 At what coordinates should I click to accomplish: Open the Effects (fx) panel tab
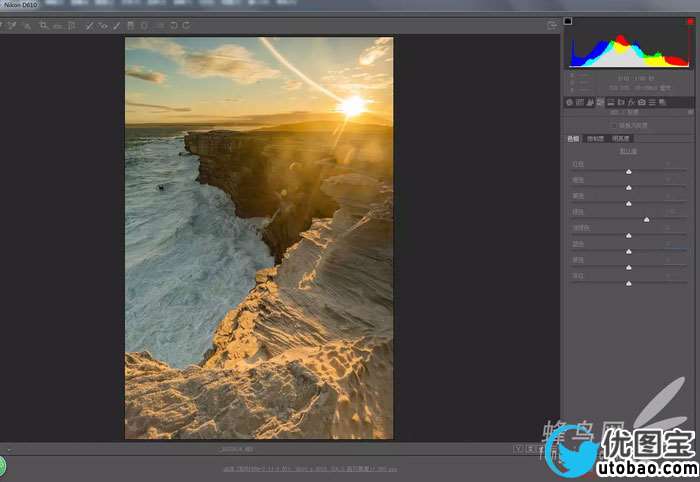click(631, 102)
